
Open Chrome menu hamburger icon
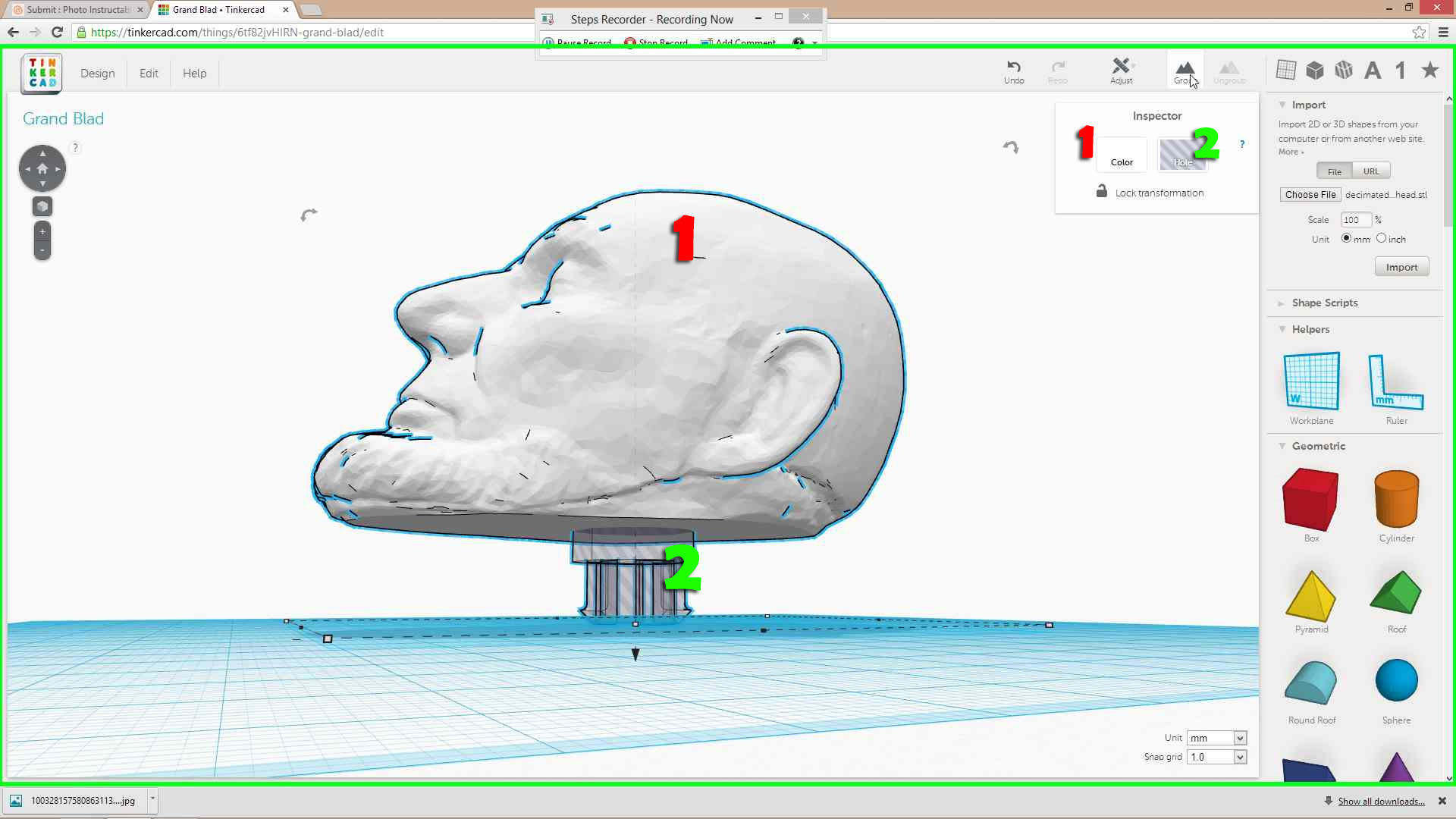1443,32
